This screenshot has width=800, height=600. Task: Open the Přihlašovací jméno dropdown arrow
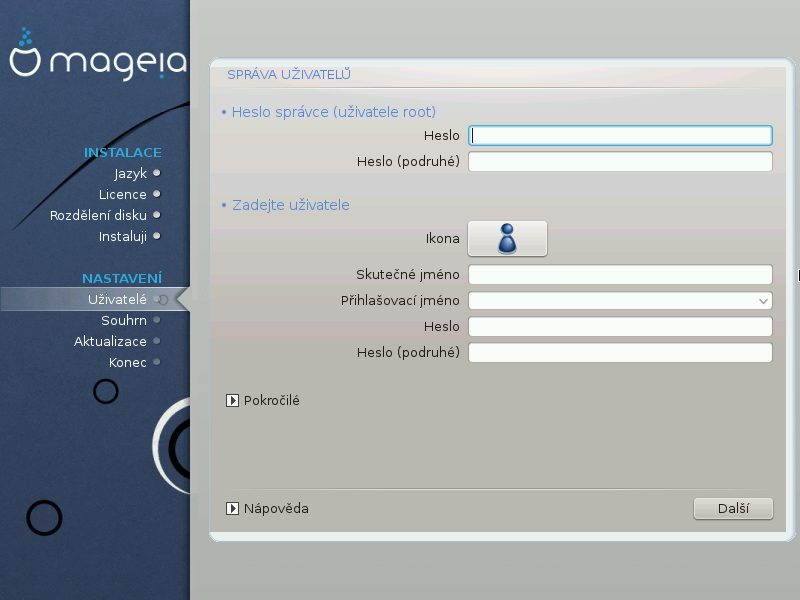763,301
